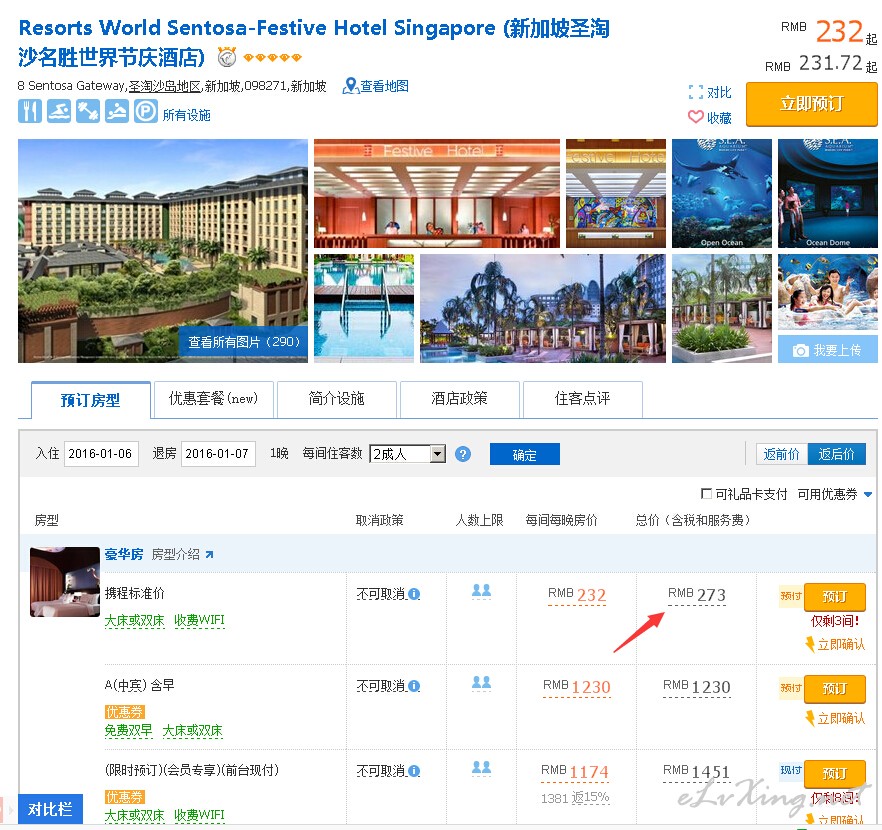
Task: Click 查看所有图片 (290) button
Action: 244,342
